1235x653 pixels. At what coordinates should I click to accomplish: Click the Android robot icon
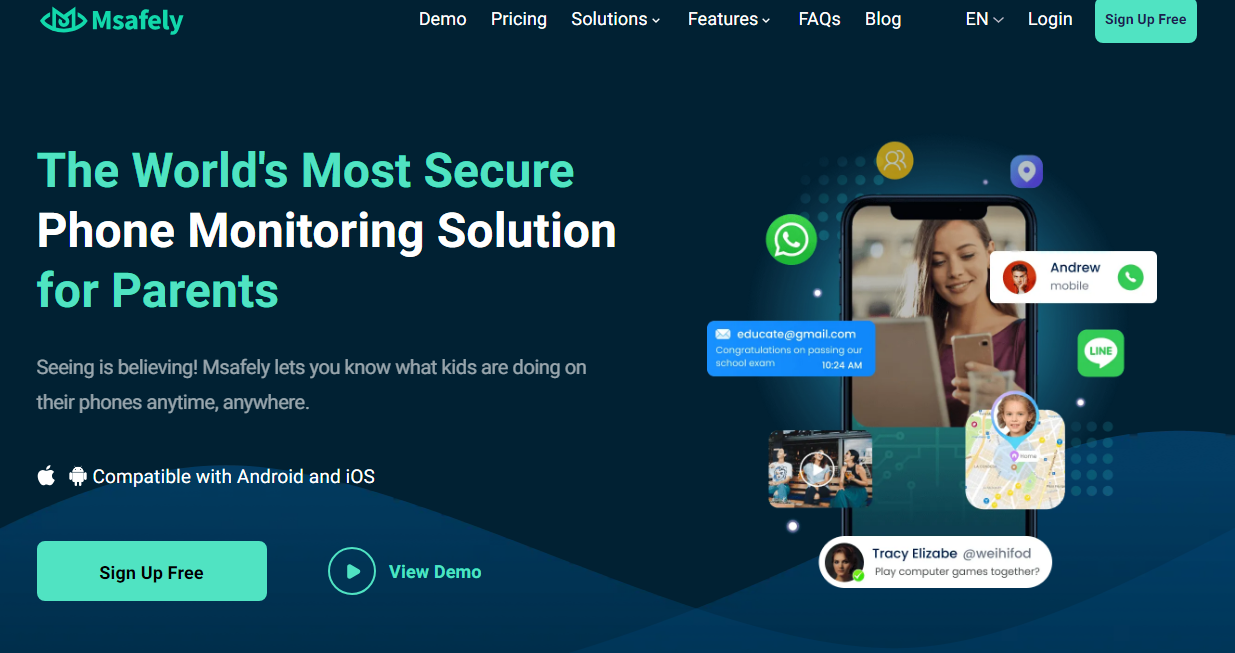tap(78, 476)
